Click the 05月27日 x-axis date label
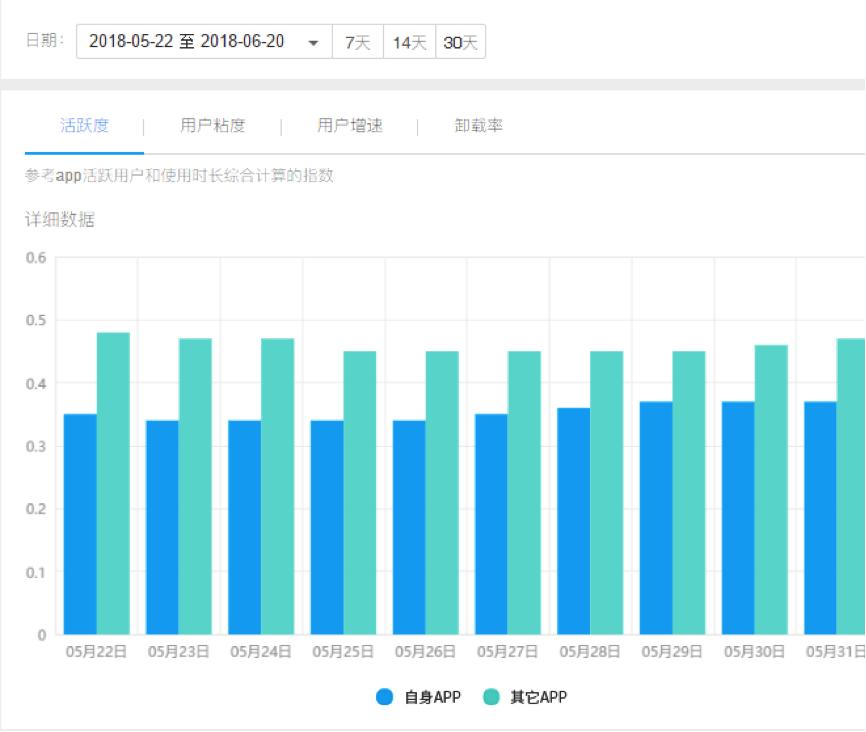The width and height of the screenshot is (866, 732). pyautogui.click(x=508, y=652)
